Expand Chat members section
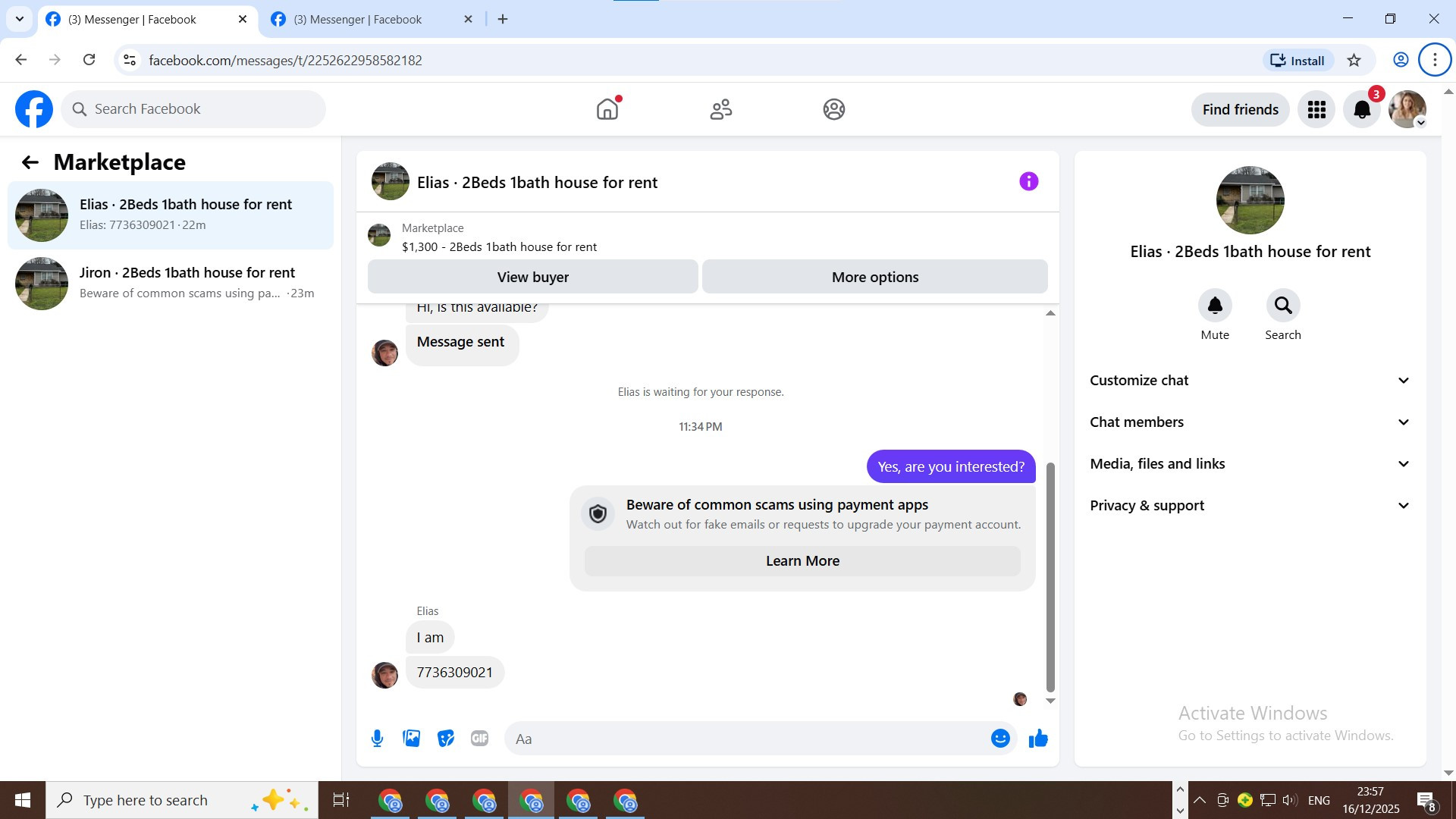The height and width of the screenshot is (819, 1456). click(x=1250, y=422)
